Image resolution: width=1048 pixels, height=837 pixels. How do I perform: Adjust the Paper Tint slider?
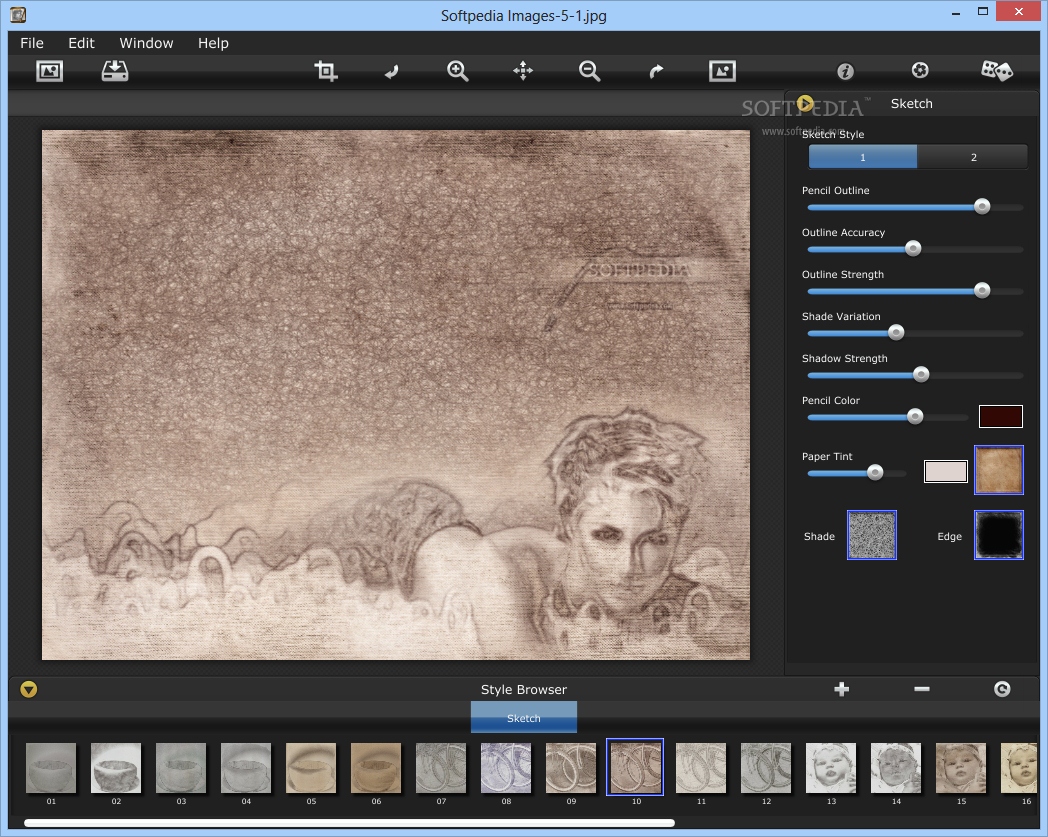click(x=875, y=473)
